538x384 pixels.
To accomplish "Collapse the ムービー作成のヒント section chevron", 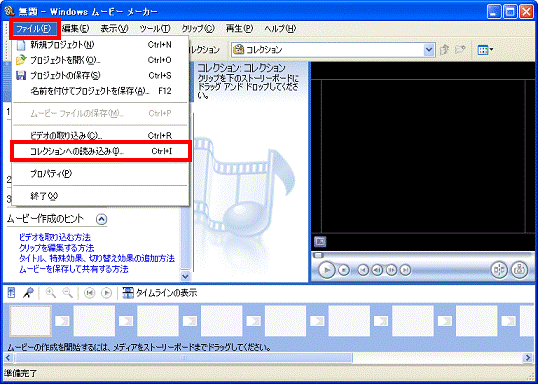I will (102, 219).
